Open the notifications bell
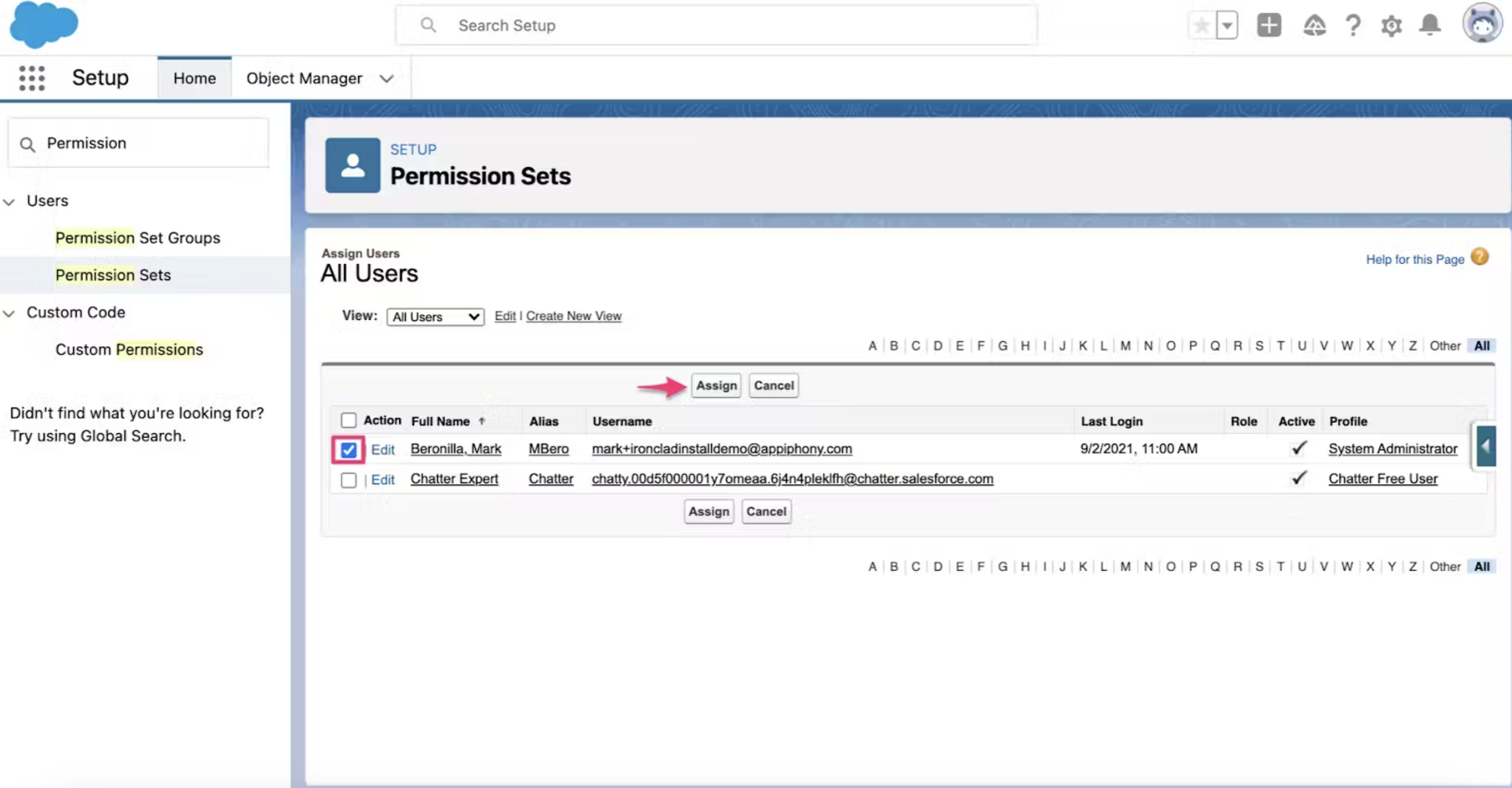 click(1430, 25)
